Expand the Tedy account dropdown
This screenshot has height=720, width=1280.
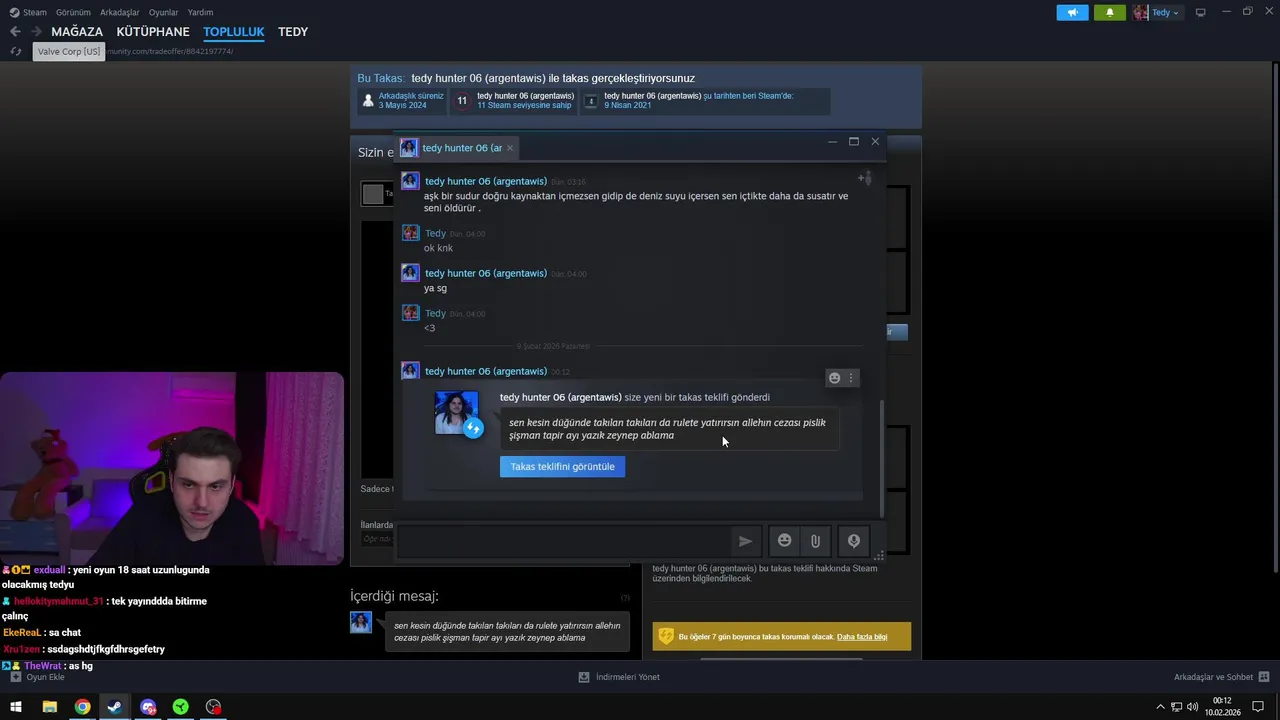[1156, 13]
